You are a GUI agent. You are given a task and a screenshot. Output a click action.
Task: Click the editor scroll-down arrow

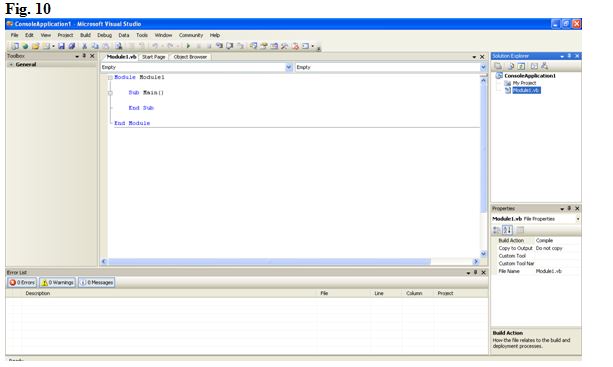tap(483, 254)
